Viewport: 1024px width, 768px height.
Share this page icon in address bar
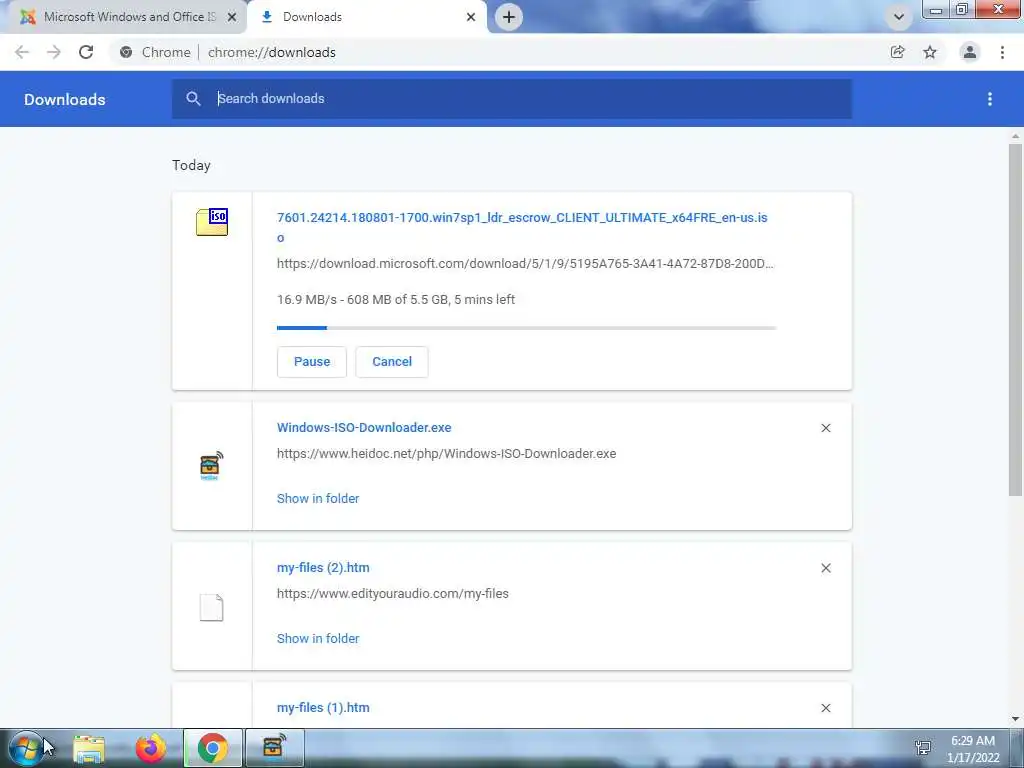click(897, 52)
